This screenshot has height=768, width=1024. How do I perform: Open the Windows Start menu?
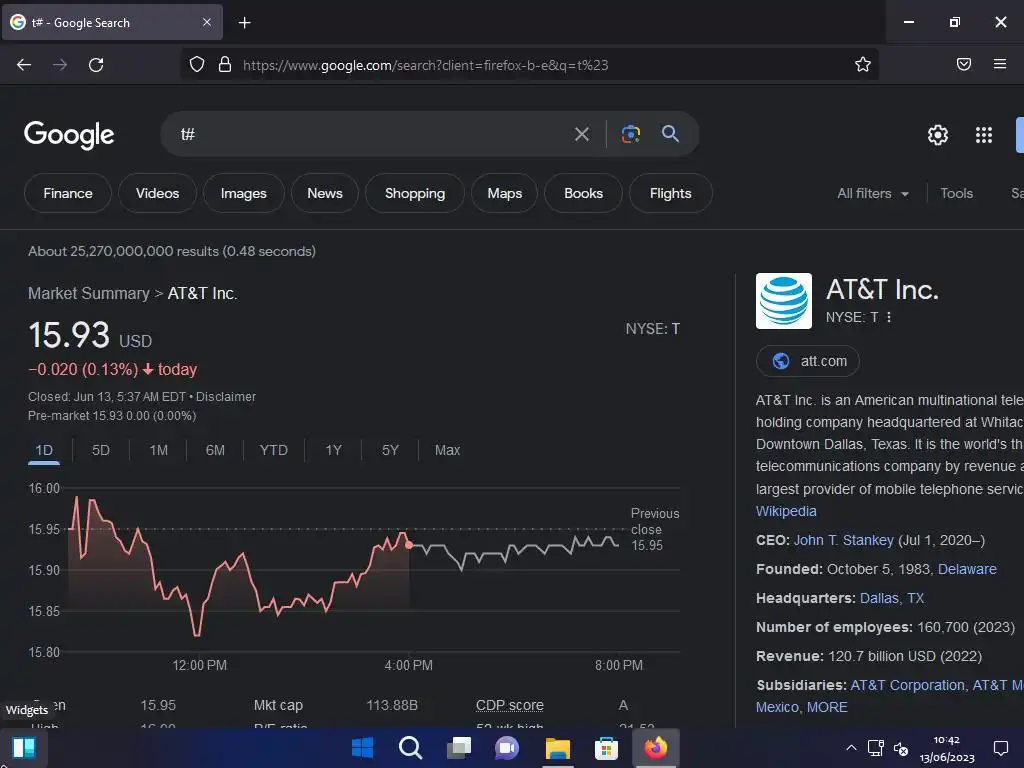click(x=362, y=748)
